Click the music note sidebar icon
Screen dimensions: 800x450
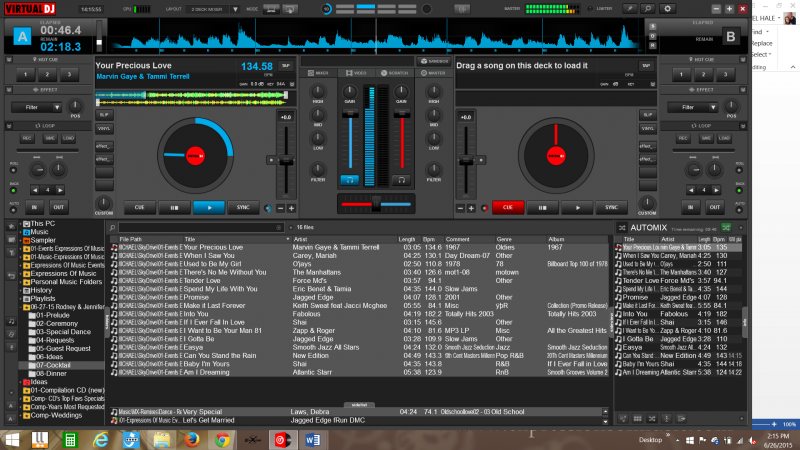tap(11, 321)
